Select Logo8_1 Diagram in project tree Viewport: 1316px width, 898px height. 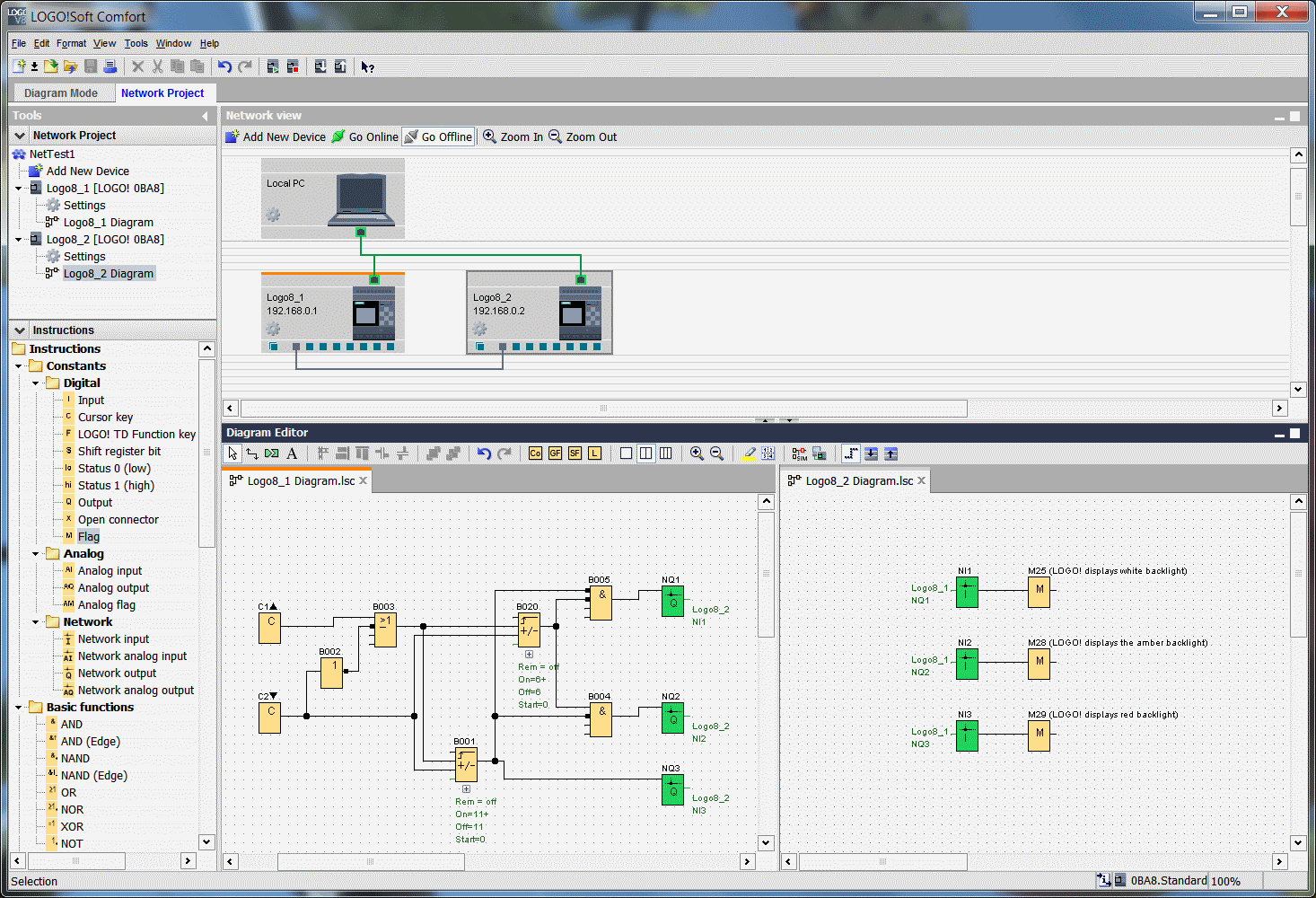click(x=109, y=223)
